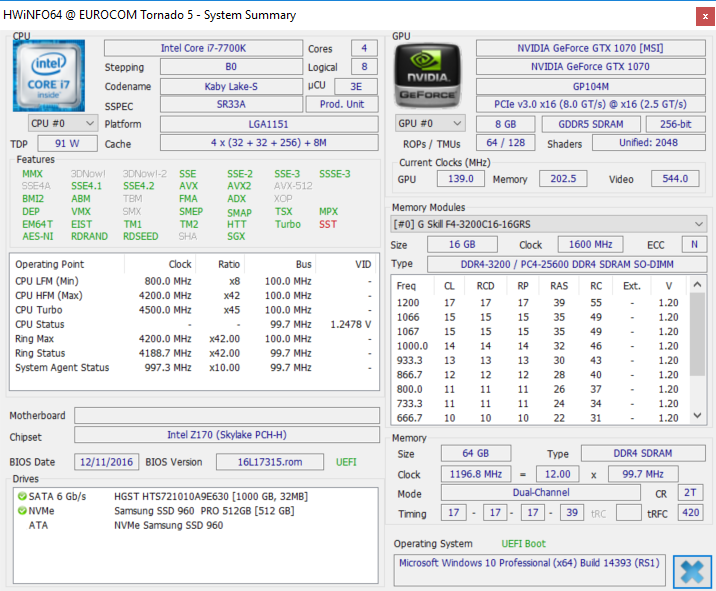
Task: Click the blue X close button at bottom right
Action: 692,570
